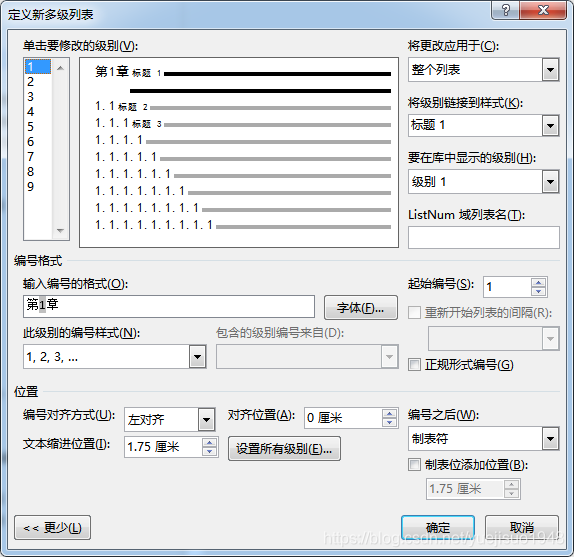Click the 制表位添加位置 value field

click(465, 489)
